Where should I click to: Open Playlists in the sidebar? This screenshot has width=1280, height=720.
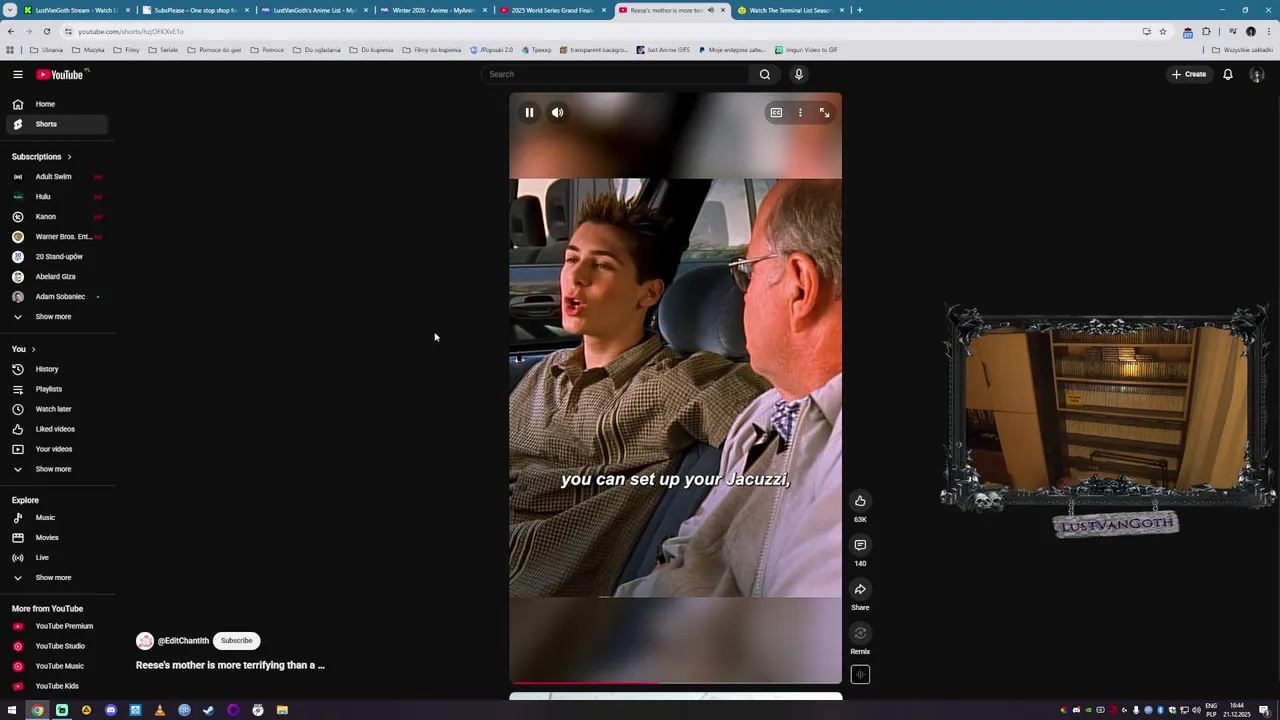[x=56, y=389]
